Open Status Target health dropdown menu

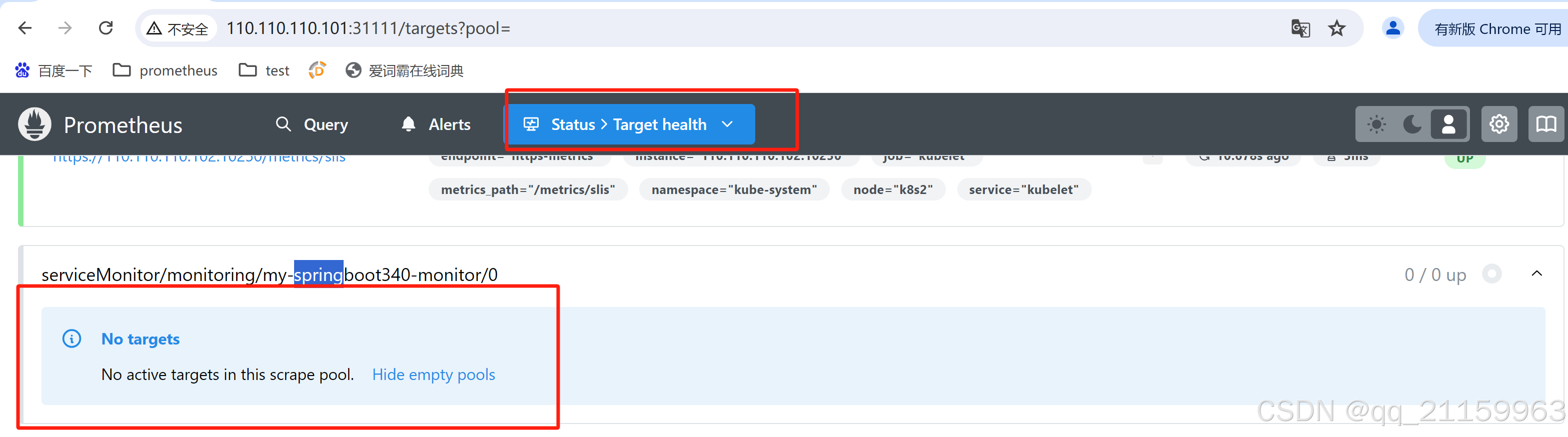pyautogui.click(x=631, y=124)
